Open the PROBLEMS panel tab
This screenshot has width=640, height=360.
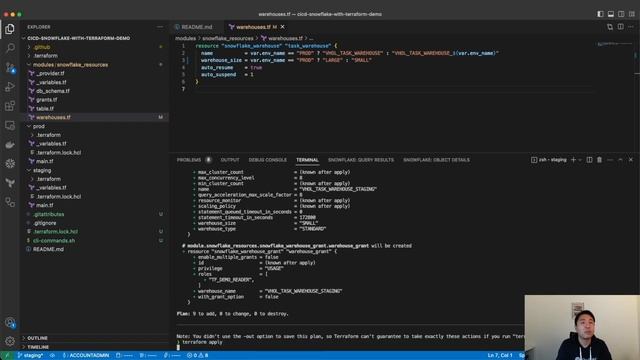[189, 160]
